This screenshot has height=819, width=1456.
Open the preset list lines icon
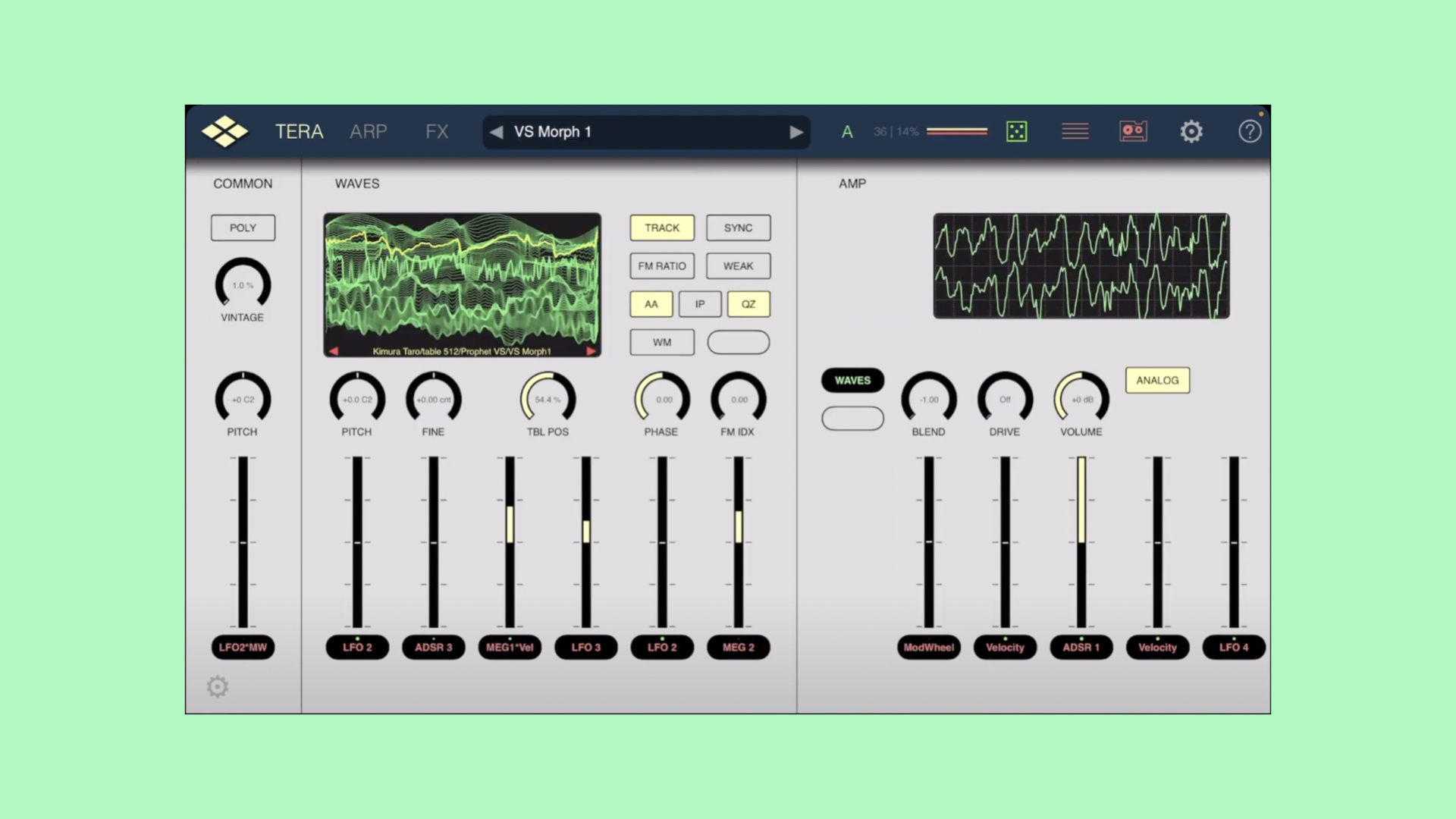pyautogui.click(x=1075, y=131)
